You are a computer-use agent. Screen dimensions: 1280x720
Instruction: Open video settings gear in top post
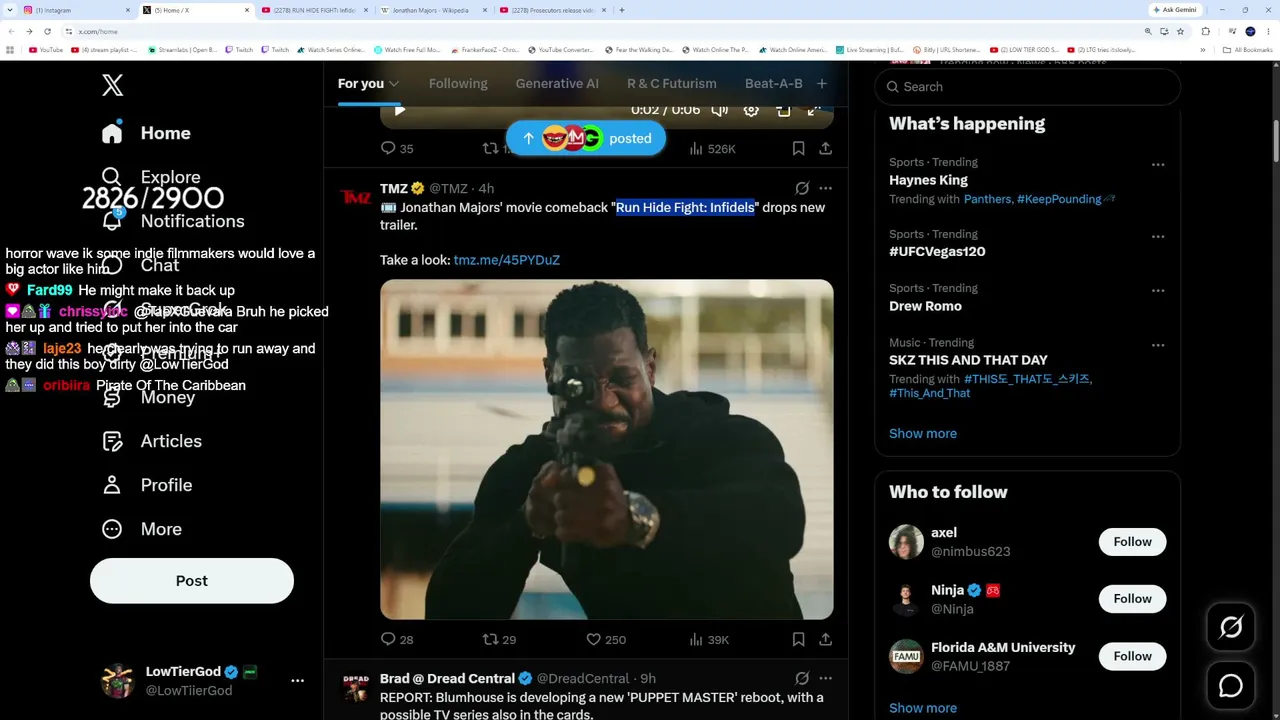click(751, 110)
